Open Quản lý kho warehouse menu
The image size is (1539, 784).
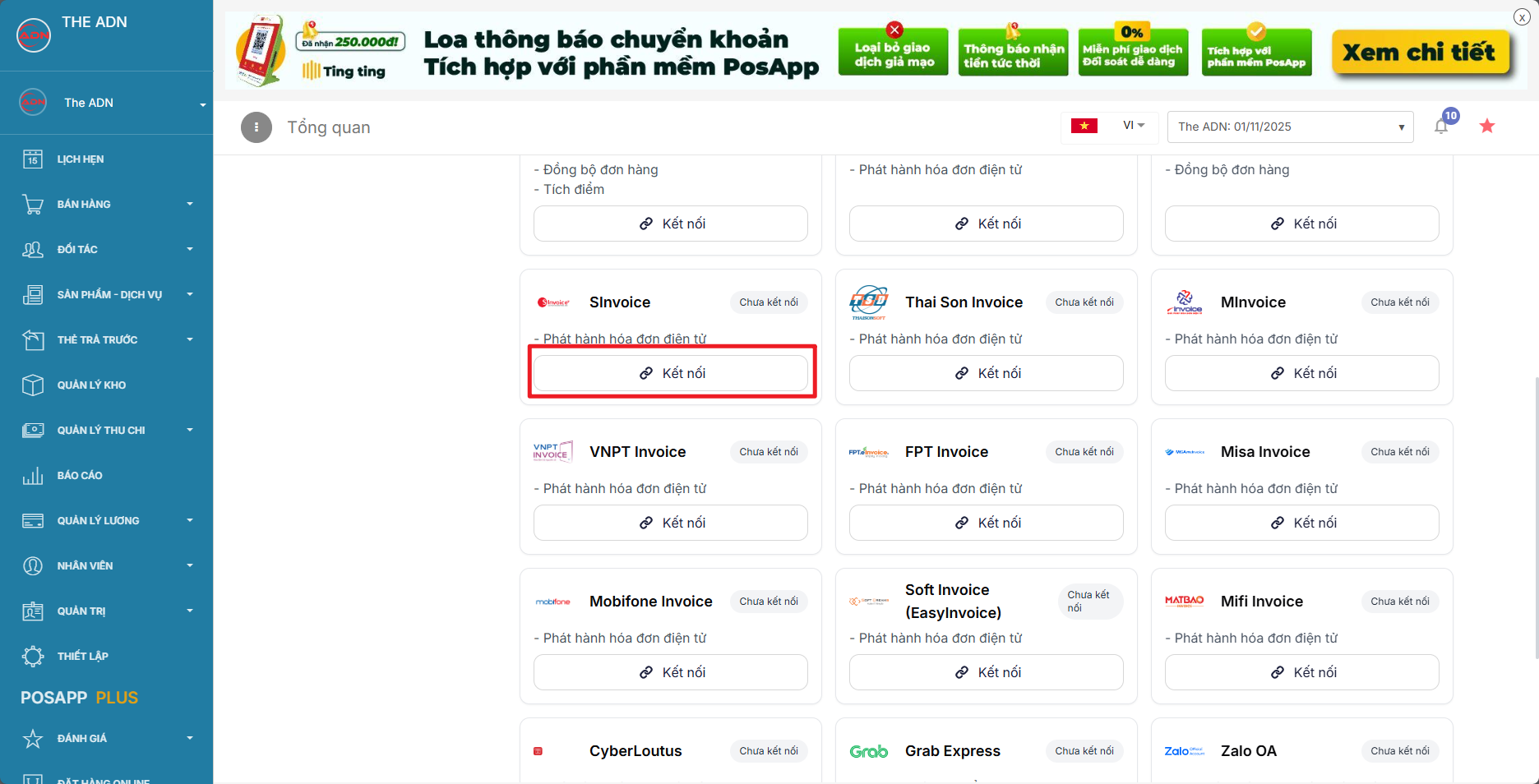(90, 385)
